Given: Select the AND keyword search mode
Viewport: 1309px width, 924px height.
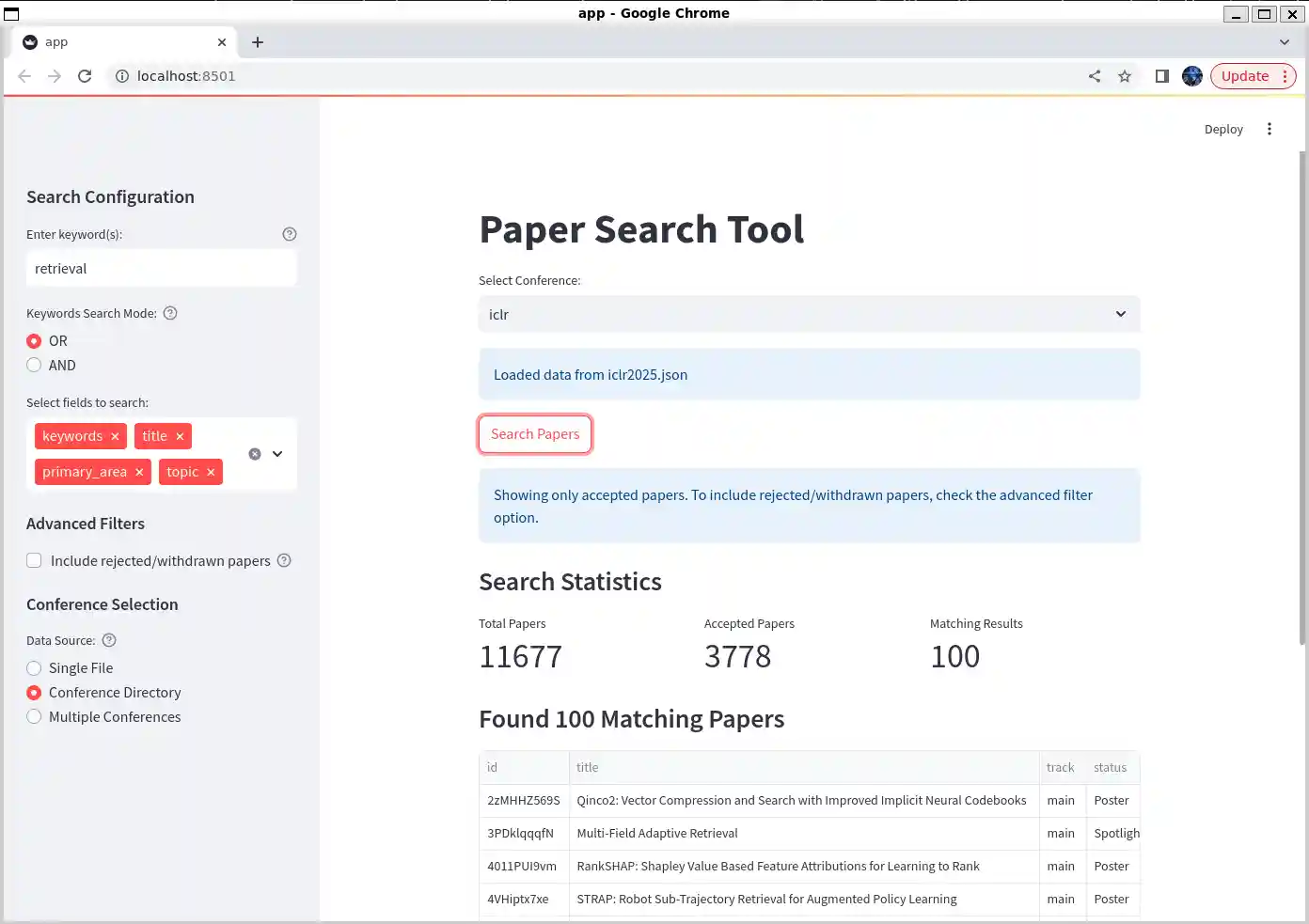Looking at the screenshot, I should click(x=35, y=365).
